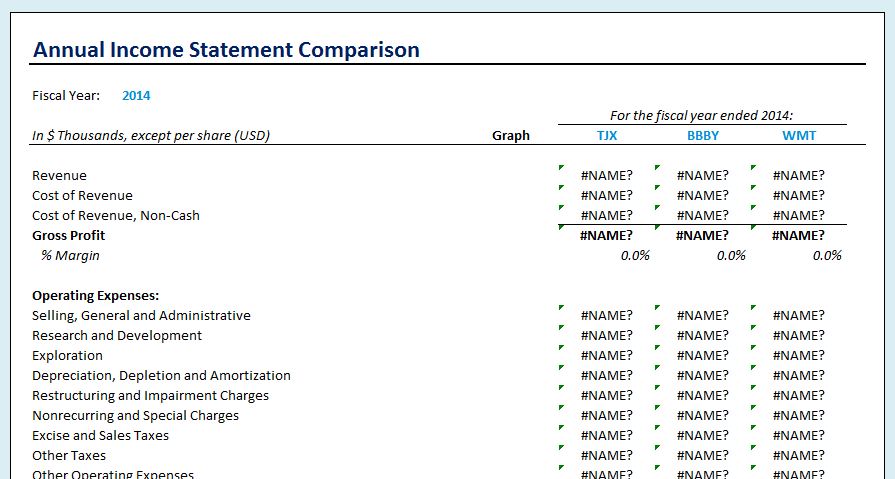Select the Cost of Revenue row label

pos(82,195)
